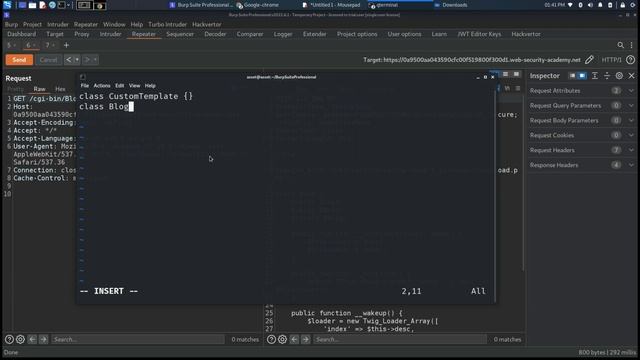
Task: Collapse all Inspector sections icon
Action: (x=607, y=76)
